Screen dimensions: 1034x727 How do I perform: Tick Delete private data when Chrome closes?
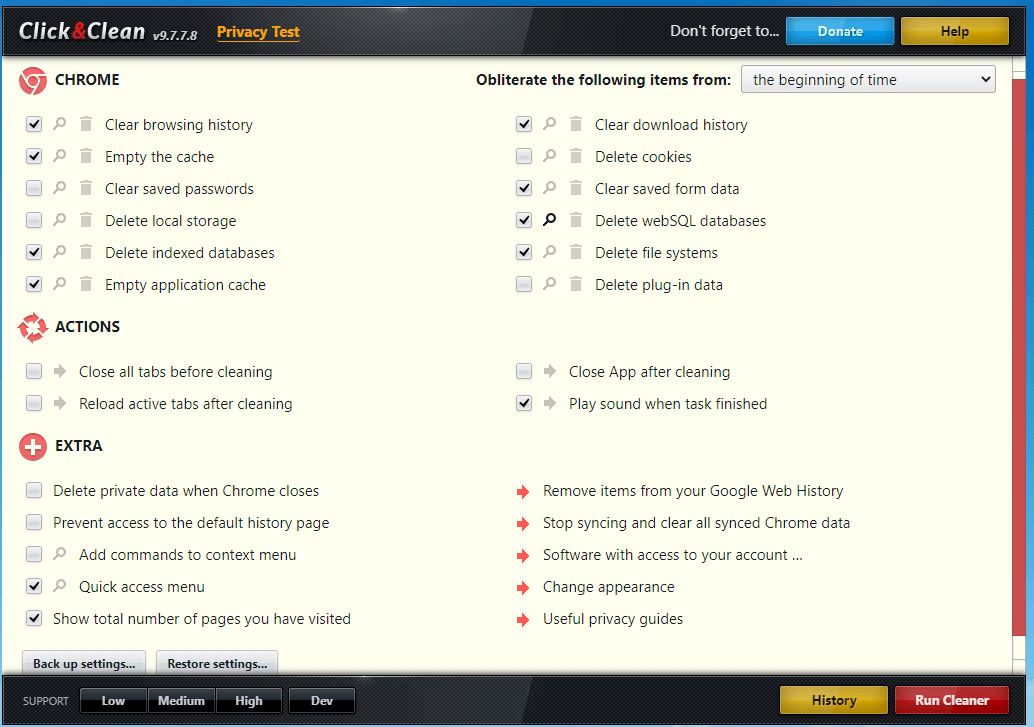coord(34,491)
